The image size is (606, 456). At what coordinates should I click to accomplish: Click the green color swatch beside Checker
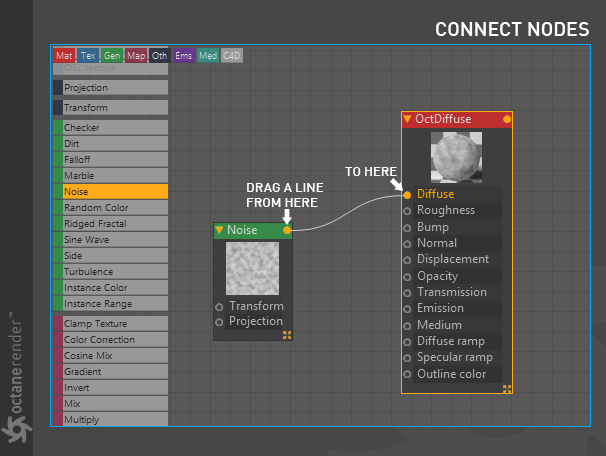pos(58,128)
